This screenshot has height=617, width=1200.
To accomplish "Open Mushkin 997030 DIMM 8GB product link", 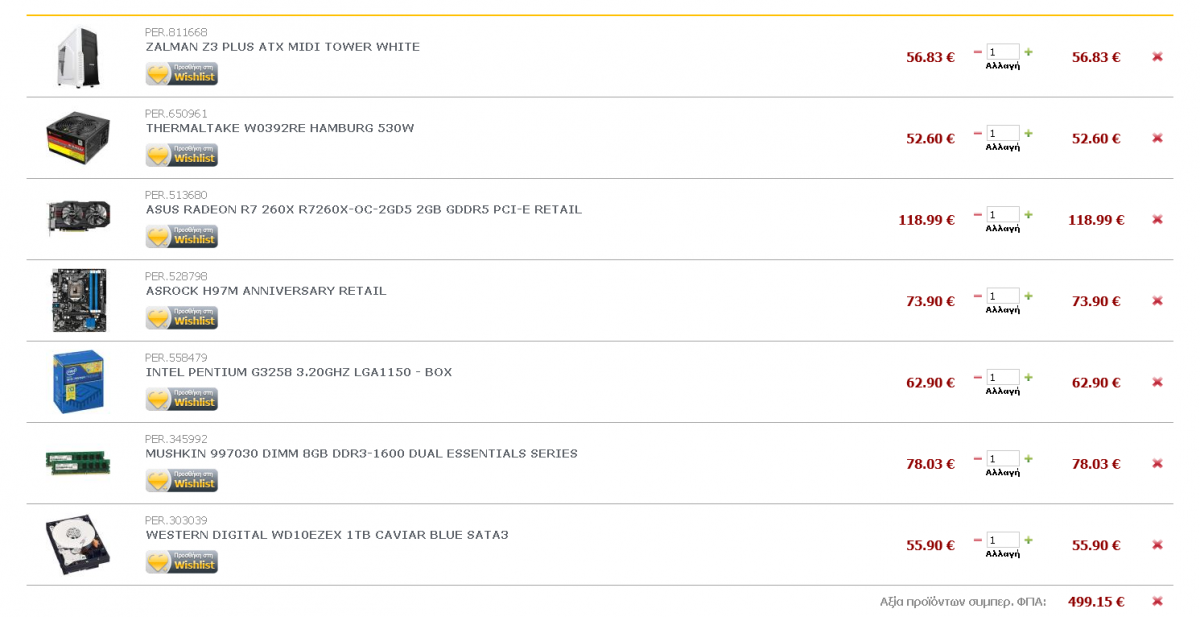I will point(361,454).
